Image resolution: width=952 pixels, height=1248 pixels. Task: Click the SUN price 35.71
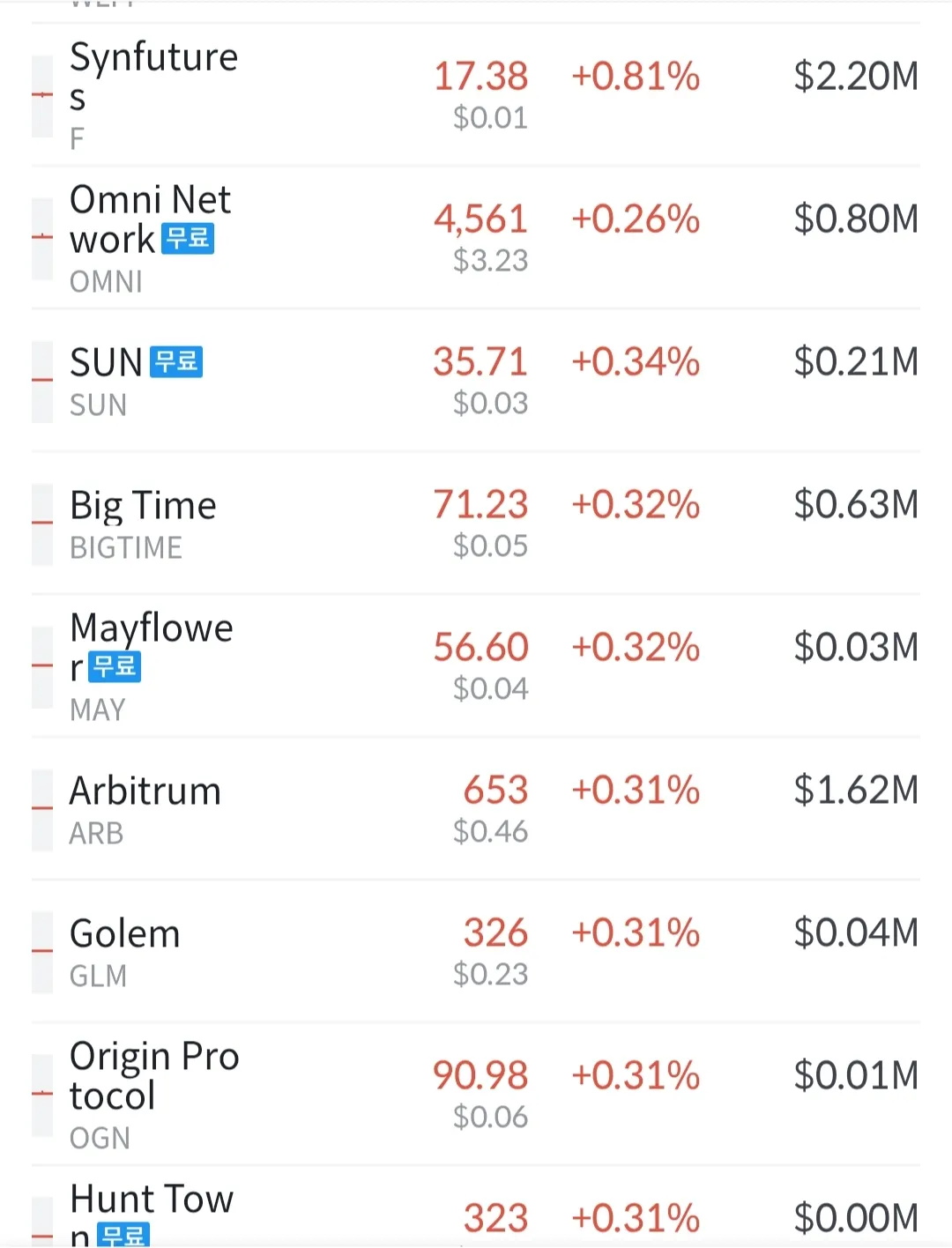coord(480,362)
